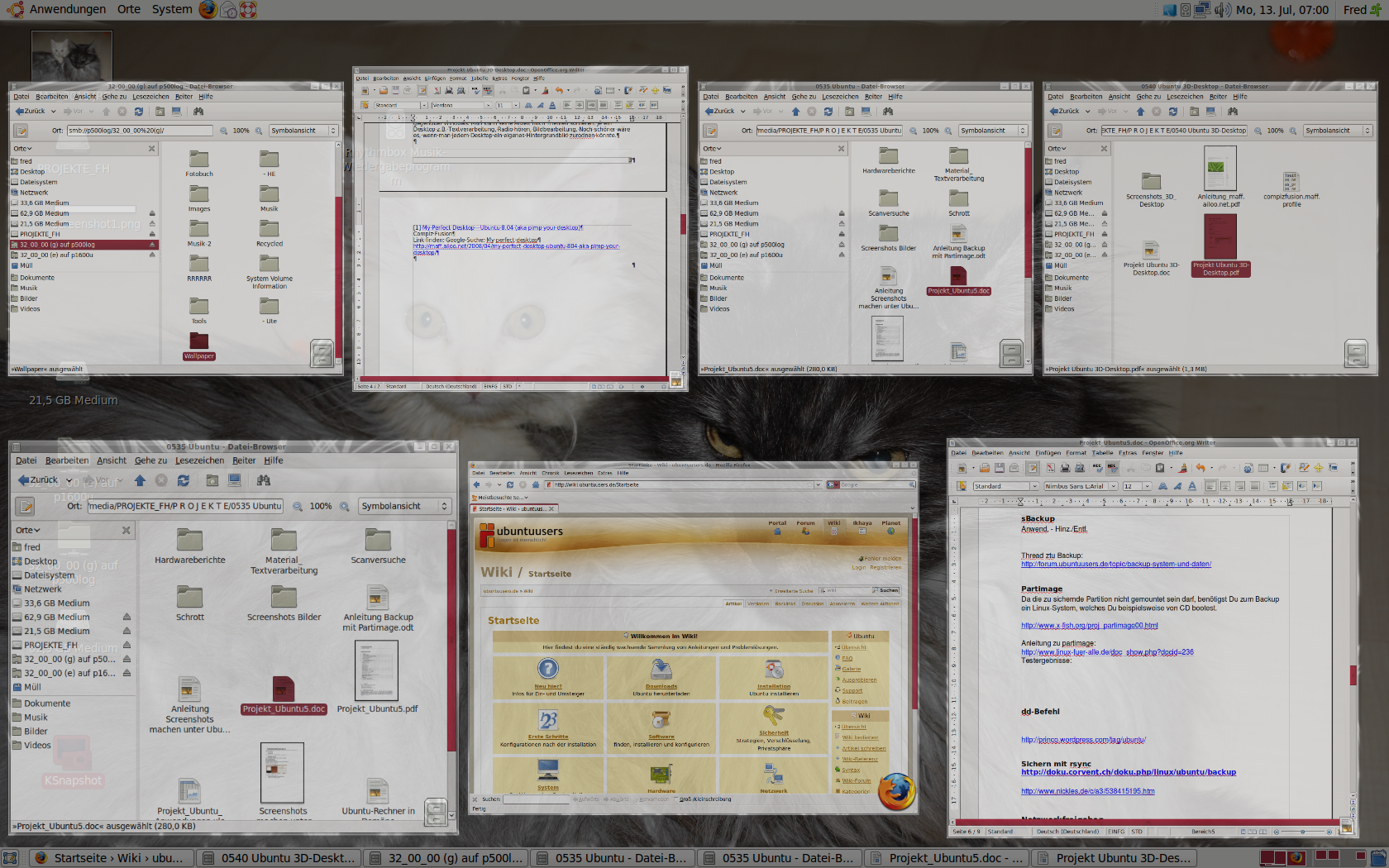Toggle edit file mode in Projekt_Ubuntu5.doc Writer
Viewport: 1389px width, 868px height.
point(1033,468)
